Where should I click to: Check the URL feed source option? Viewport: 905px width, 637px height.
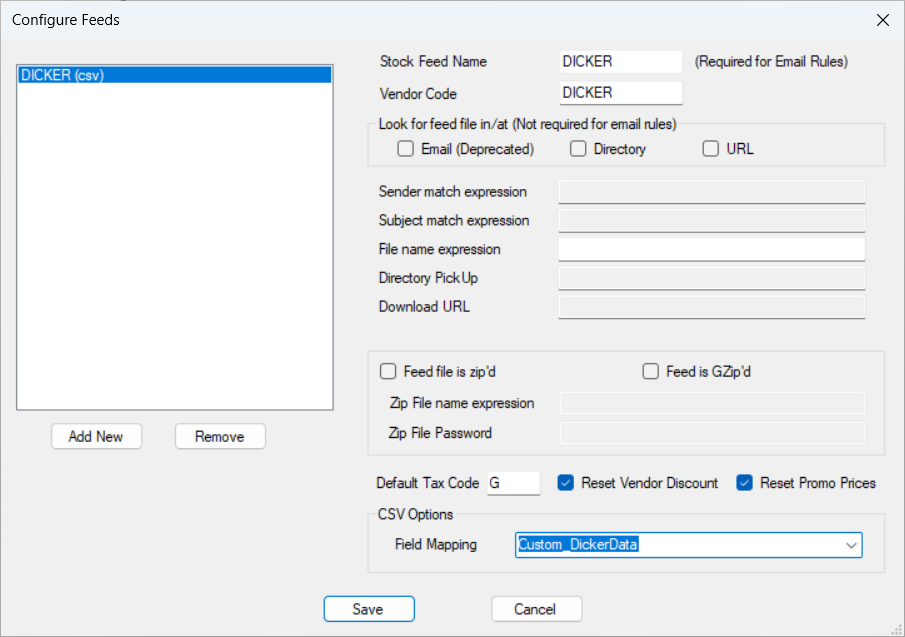[x=711, y=149]
